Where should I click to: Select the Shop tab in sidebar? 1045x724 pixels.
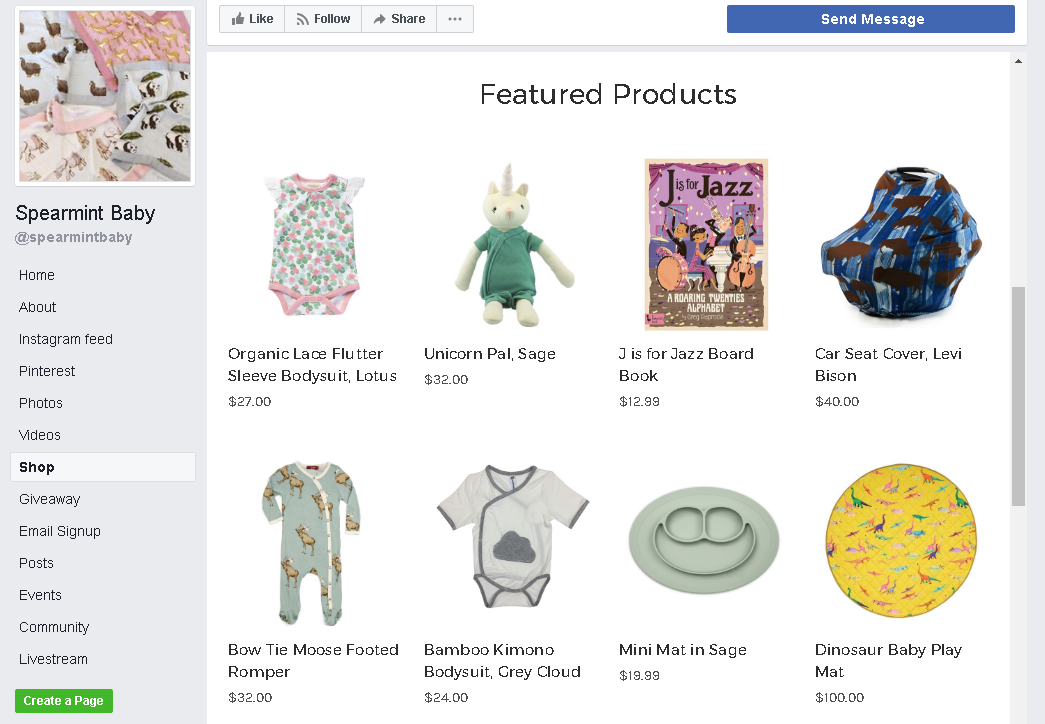coord(103,467)
